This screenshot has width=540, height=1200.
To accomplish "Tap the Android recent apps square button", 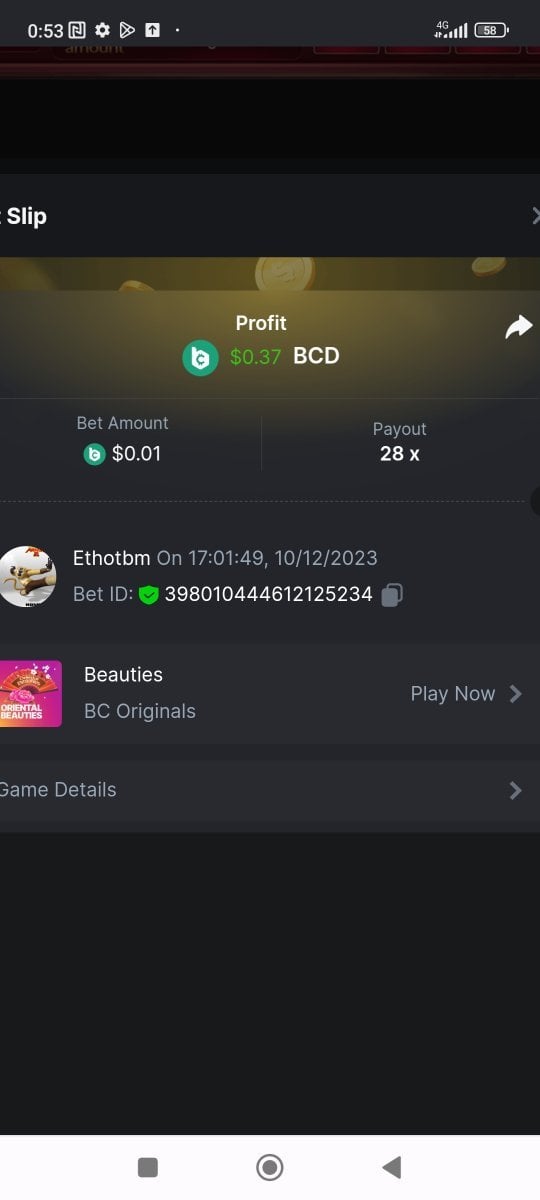I will point(148,1167).
